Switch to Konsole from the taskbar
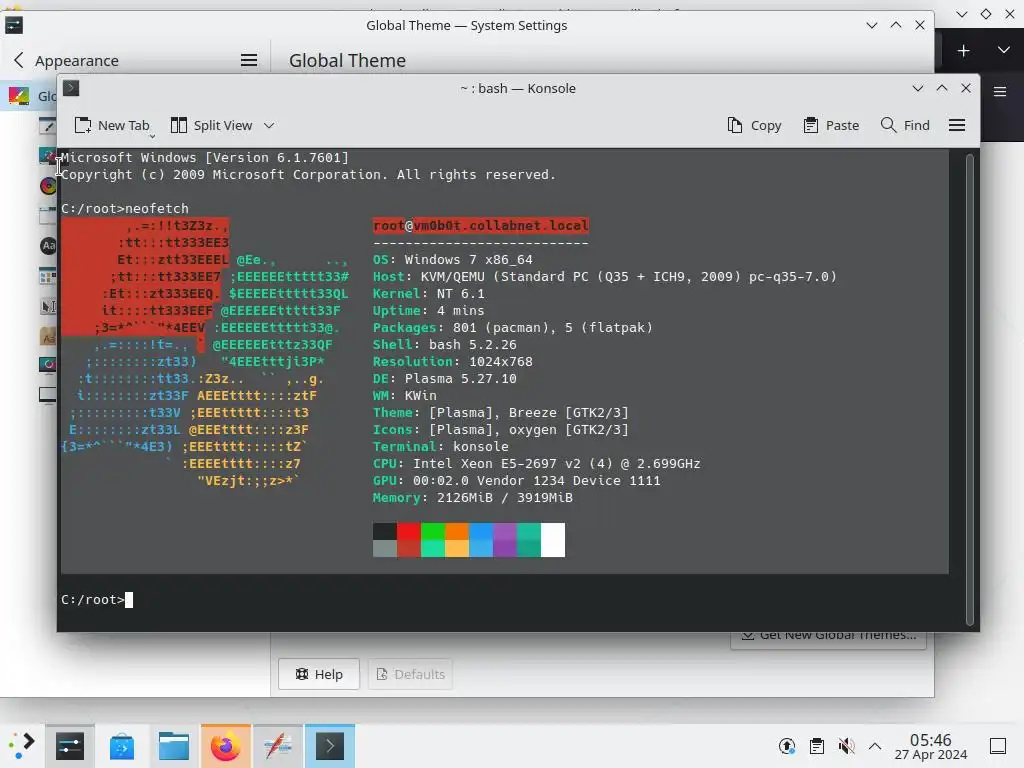Viewport: 1024px width, 768px height. (330, 746)
